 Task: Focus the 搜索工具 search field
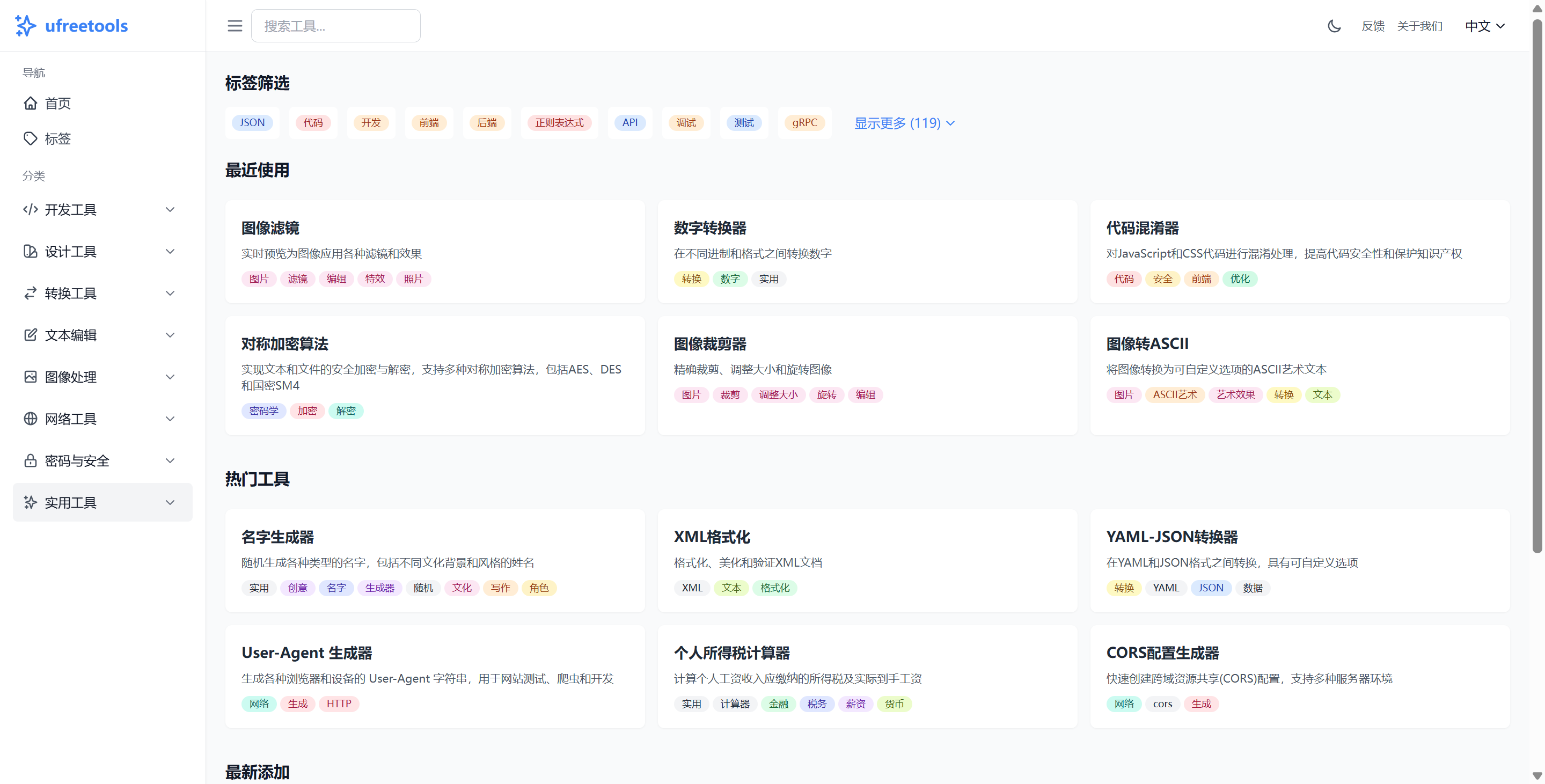point(336,26)
